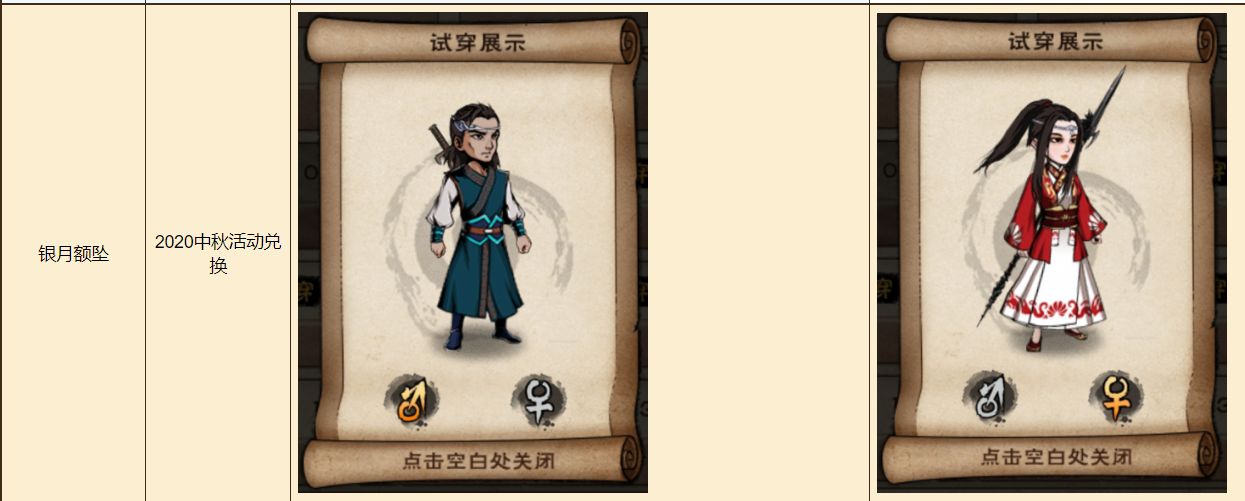
Task: Click the male character's dark blue boots
Action: (481, 333)
